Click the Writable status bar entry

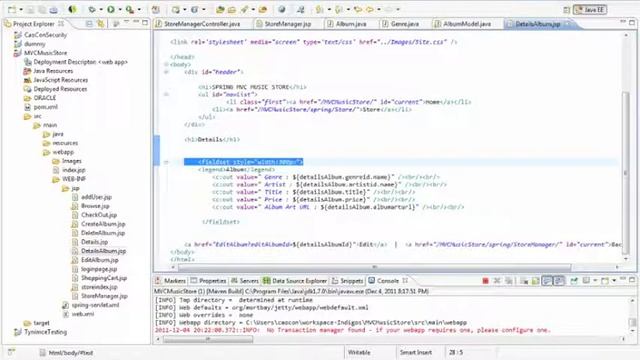click(359, 352)
